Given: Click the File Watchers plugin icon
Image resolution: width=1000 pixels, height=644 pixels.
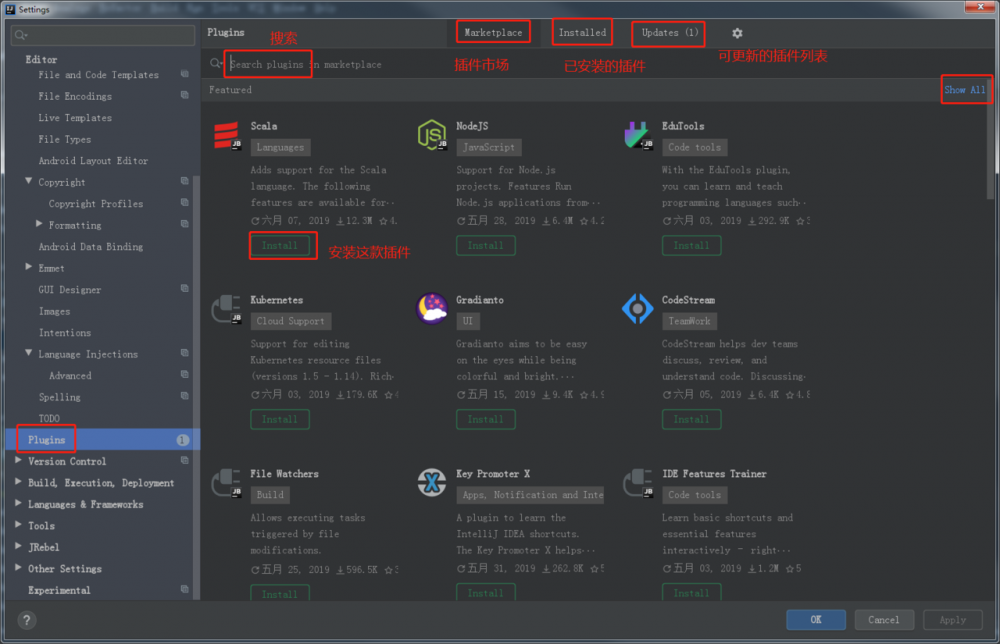Looking at the screenshot, I should click(226, 483).
